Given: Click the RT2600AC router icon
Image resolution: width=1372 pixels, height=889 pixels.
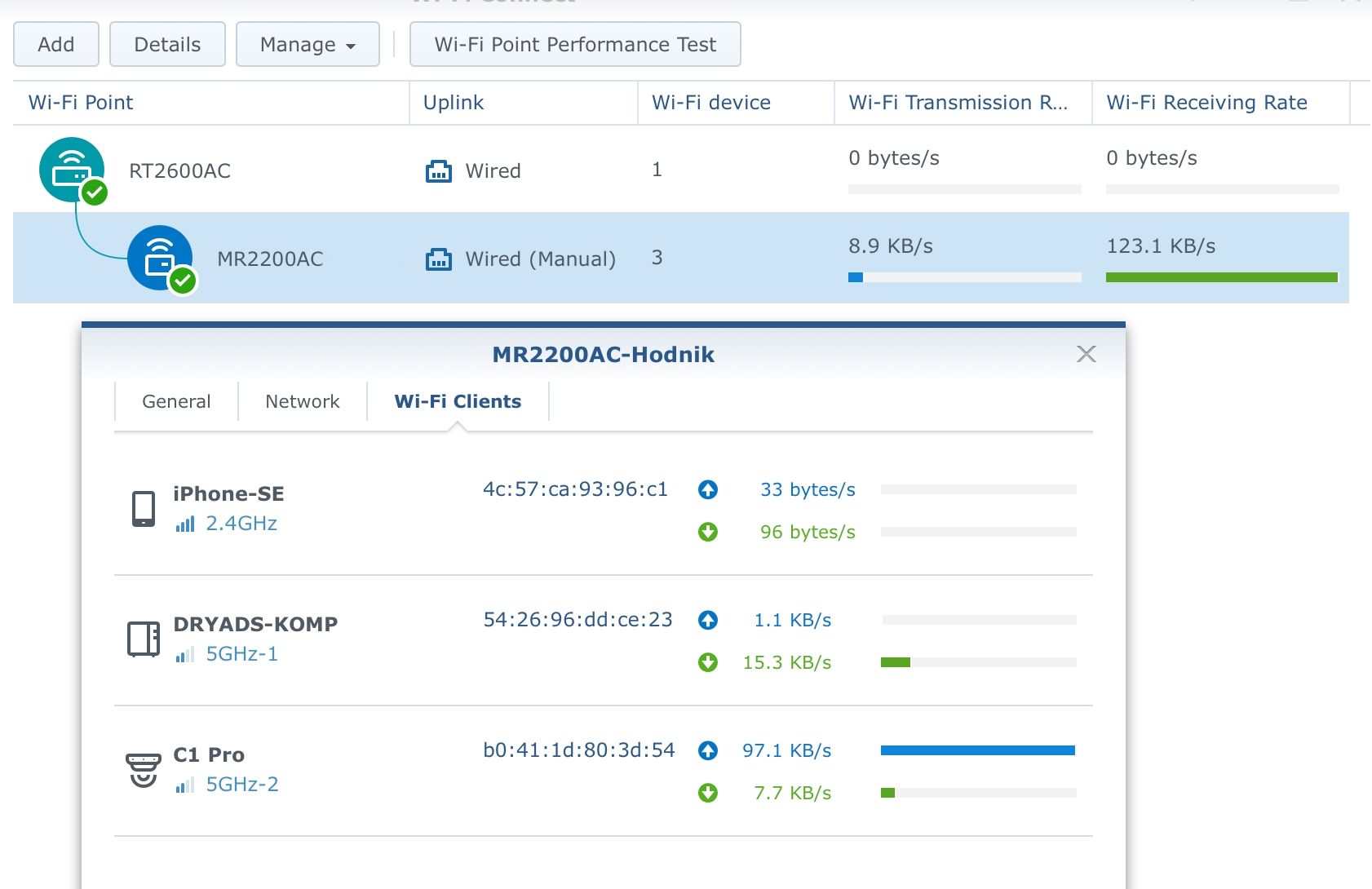Looking at the screenshot, I should click(x=72, y=170).
